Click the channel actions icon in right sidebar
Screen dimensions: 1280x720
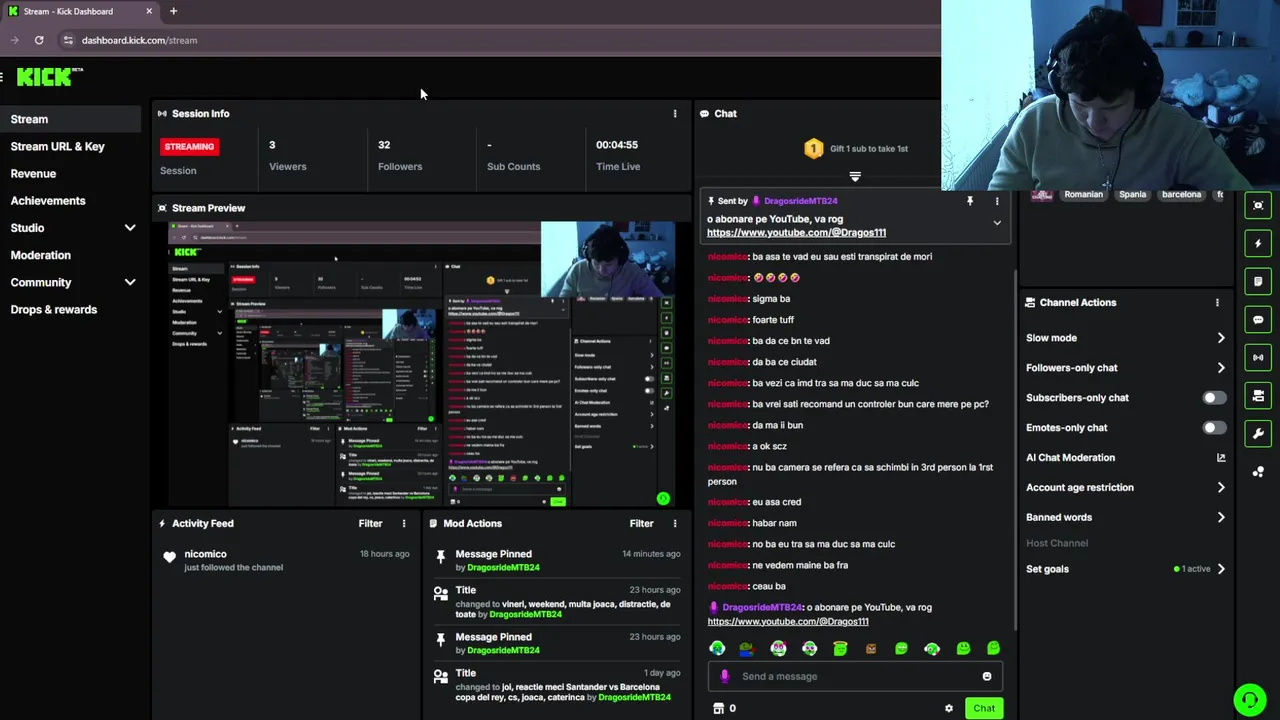point(1258,395)
